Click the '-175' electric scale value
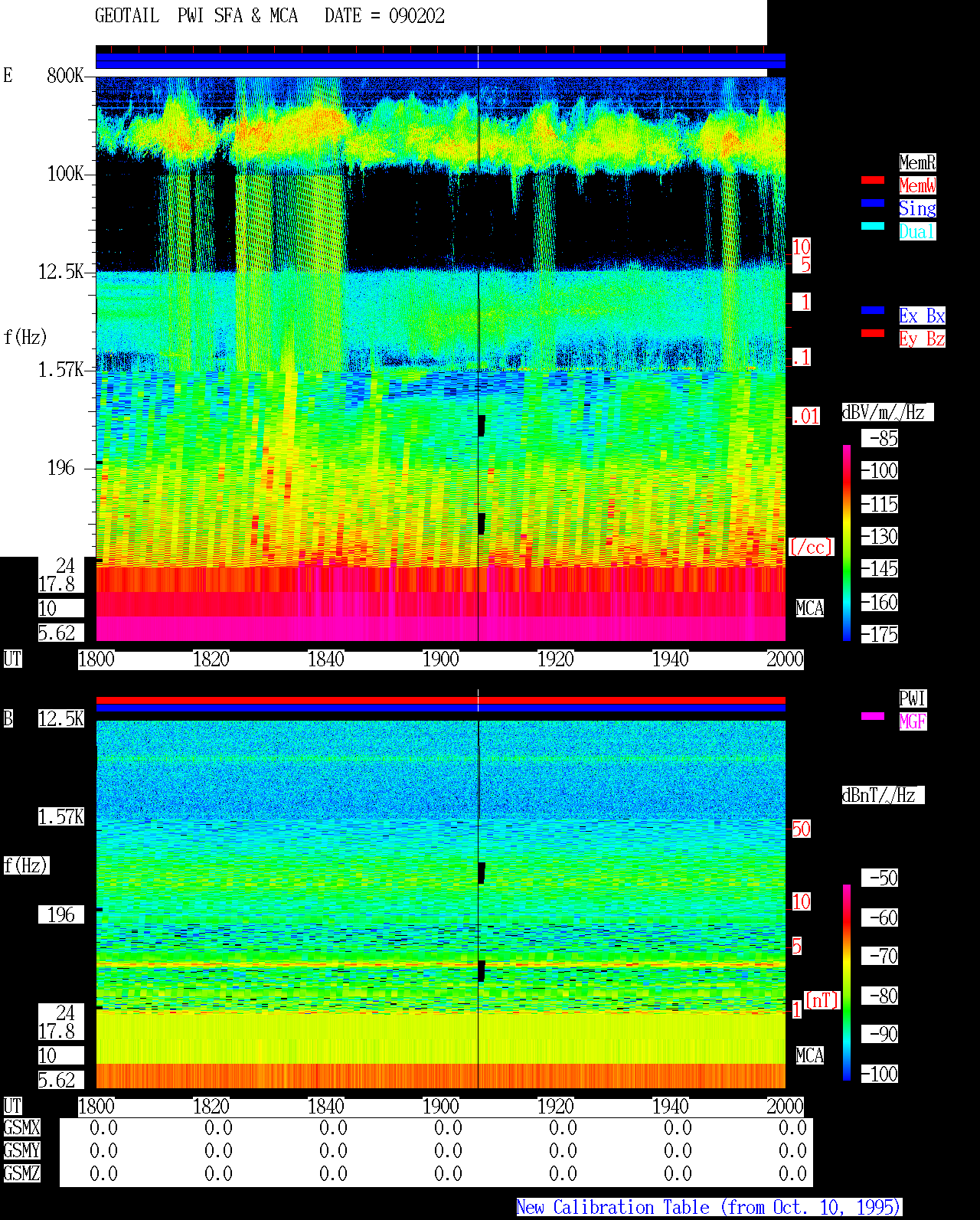 [x=880, y=634]
